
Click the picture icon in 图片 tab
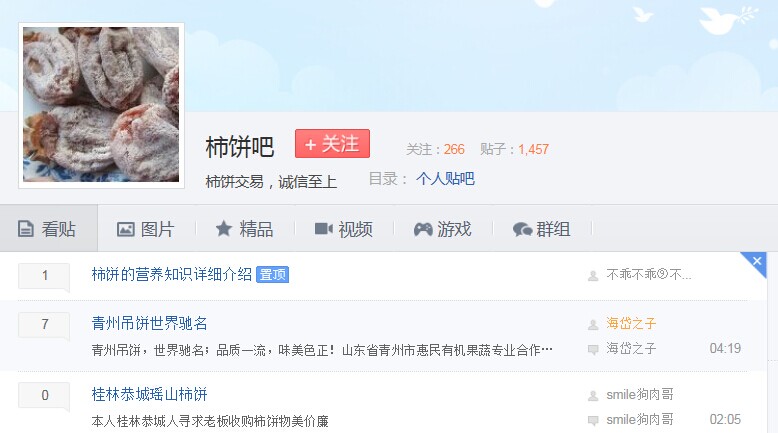[x=126, y=229]
